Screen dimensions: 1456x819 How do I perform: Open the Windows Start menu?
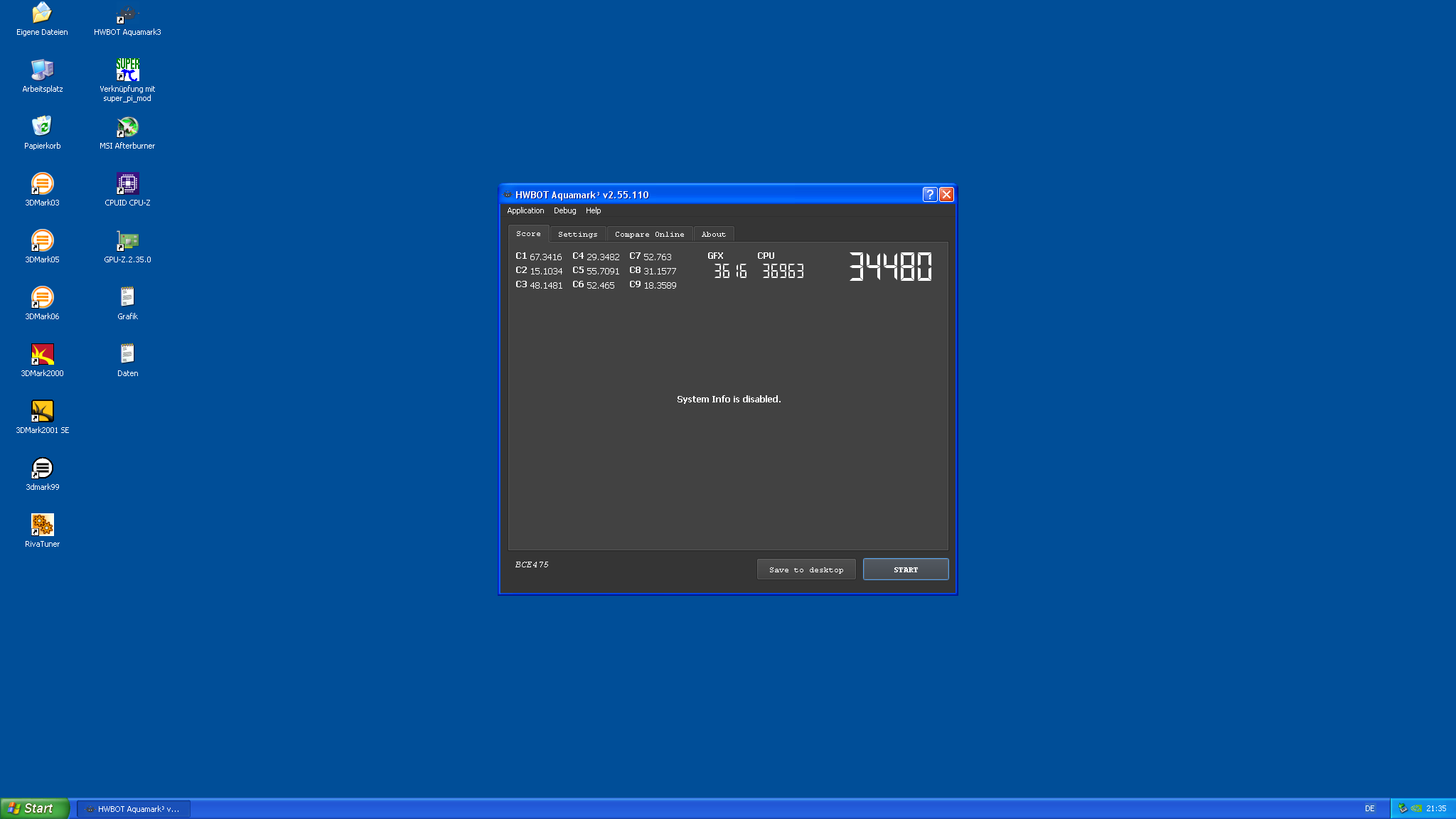click(x=34, y=808)
